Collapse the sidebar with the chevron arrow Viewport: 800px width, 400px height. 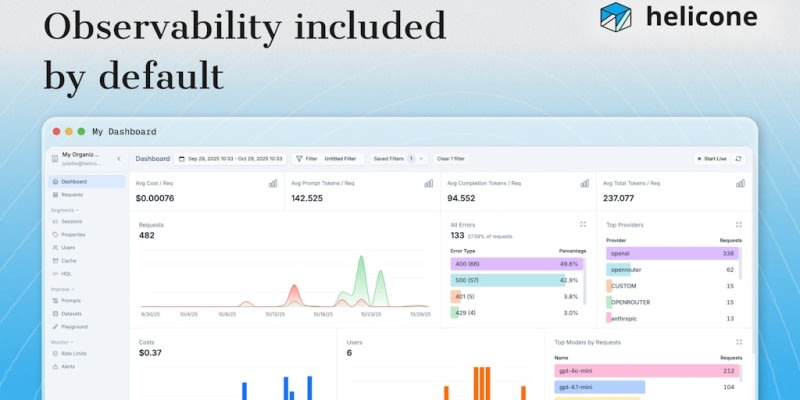(x=118, y=158)
